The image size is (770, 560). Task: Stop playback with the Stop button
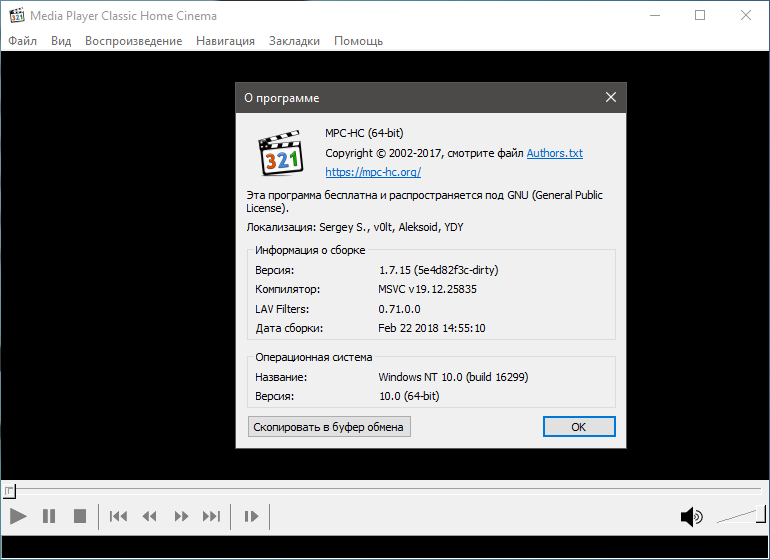[80, 516]
